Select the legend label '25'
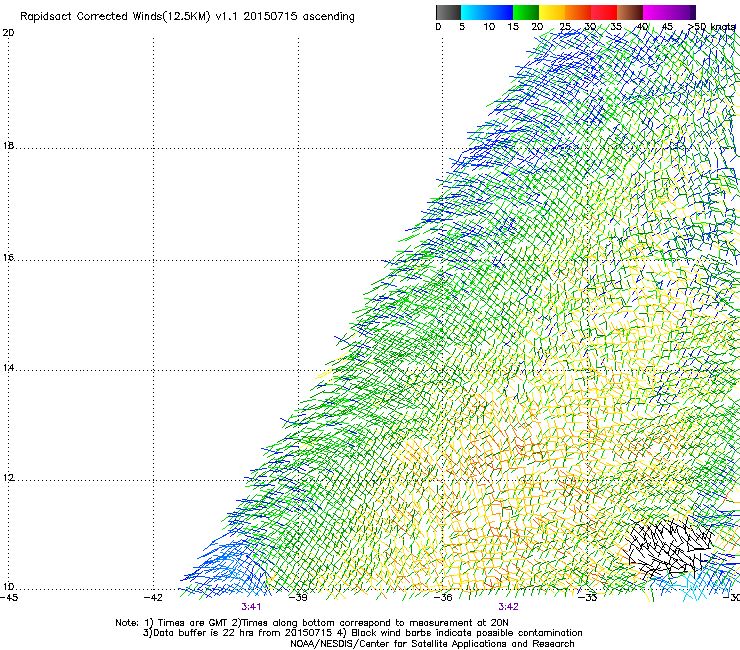This screenshot has width=740, height=650. pos(565,27)
